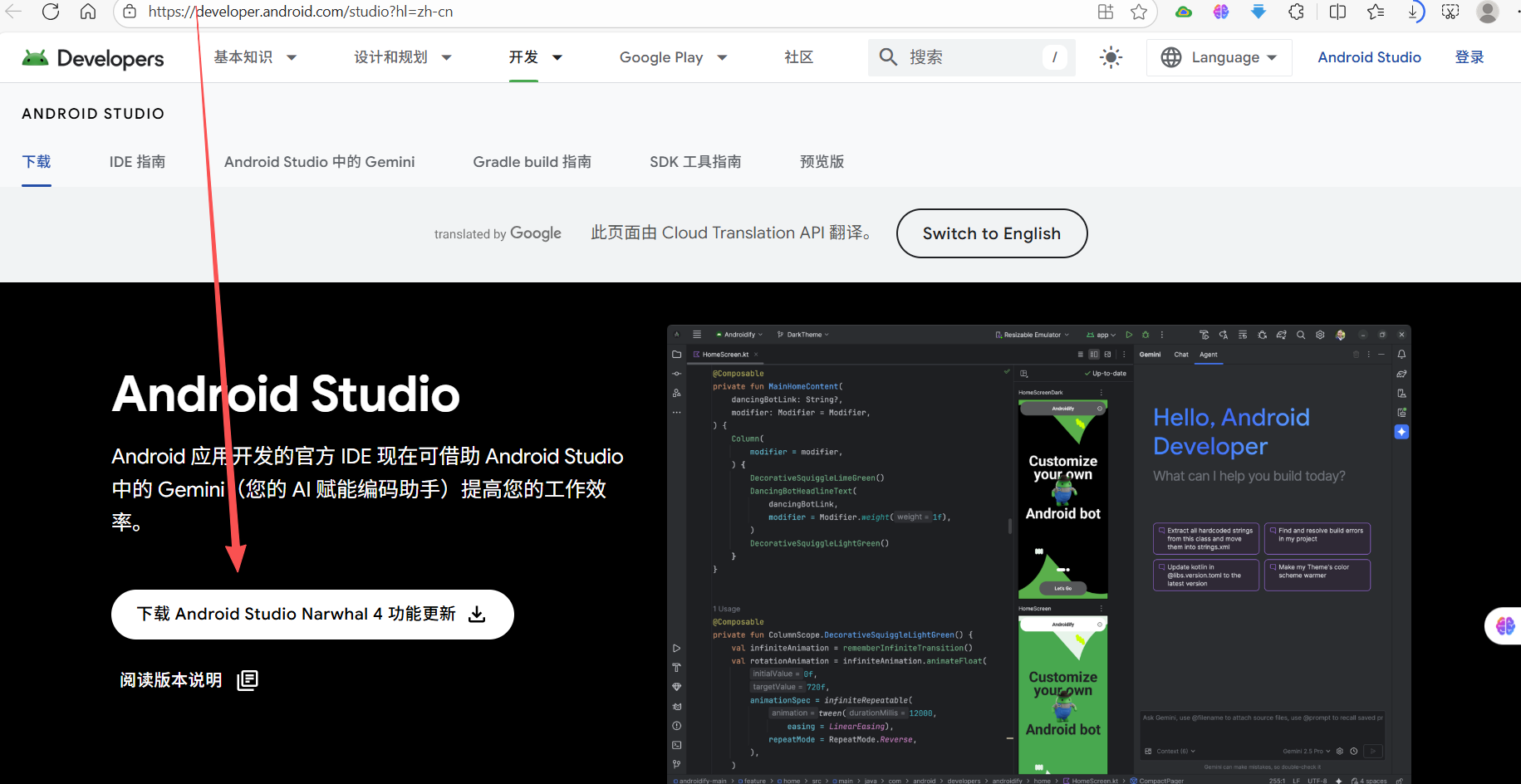Click the browser back arrow
The width and height of the screenshot is (1521, 784).
click(x=13, y=12)
